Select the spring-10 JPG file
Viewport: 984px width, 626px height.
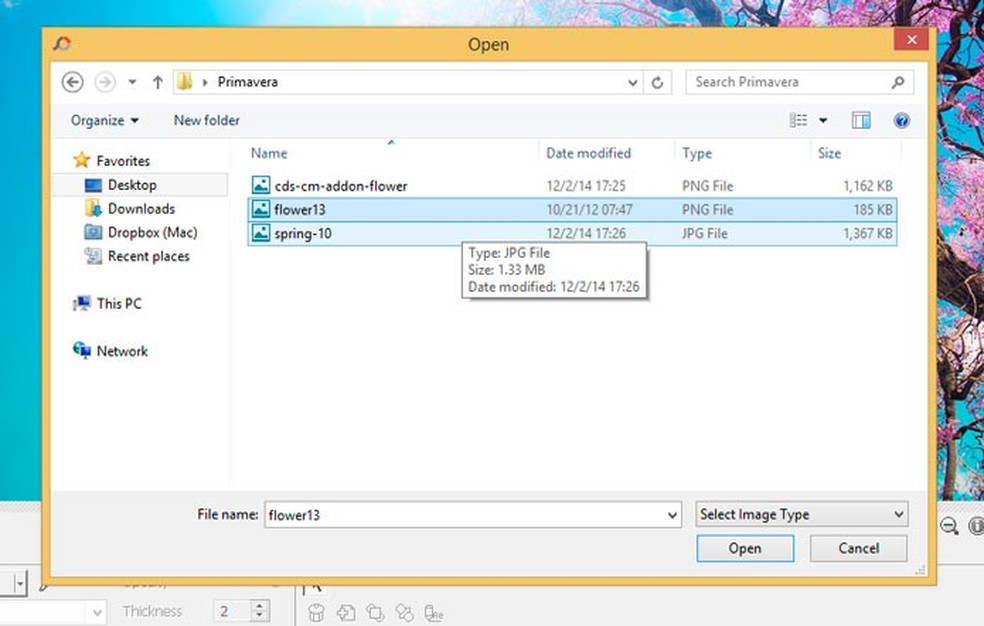coord(572,233)
